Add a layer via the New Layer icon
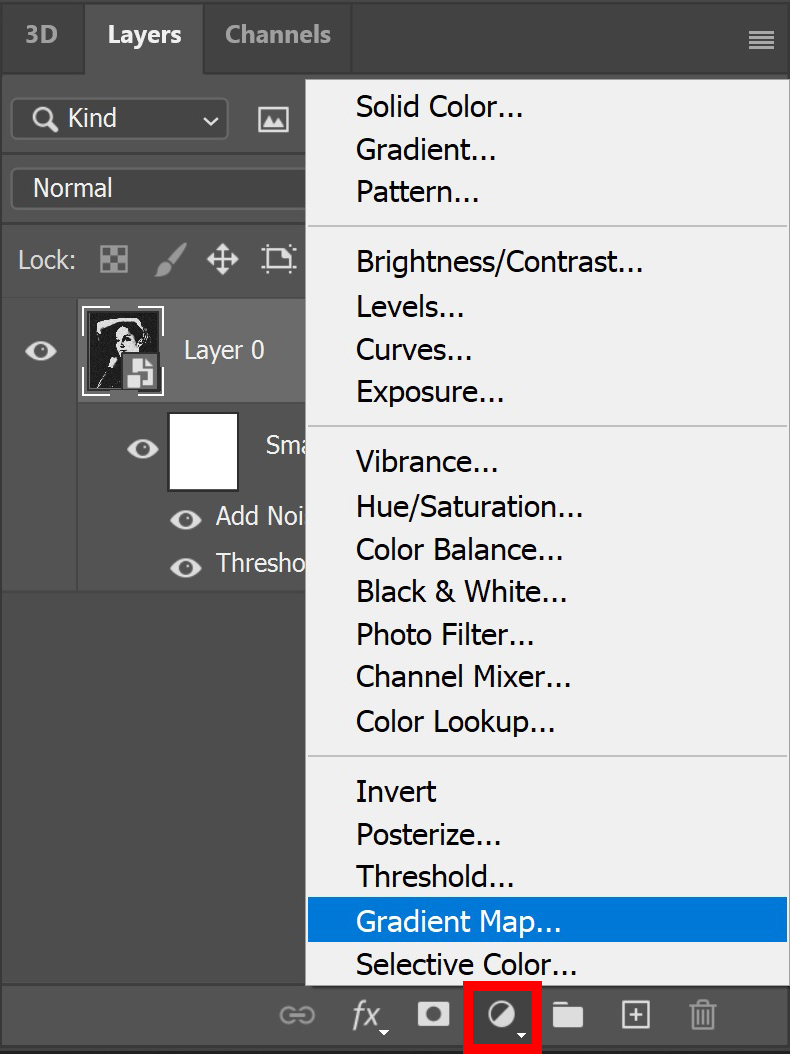 coord(635,1014)
